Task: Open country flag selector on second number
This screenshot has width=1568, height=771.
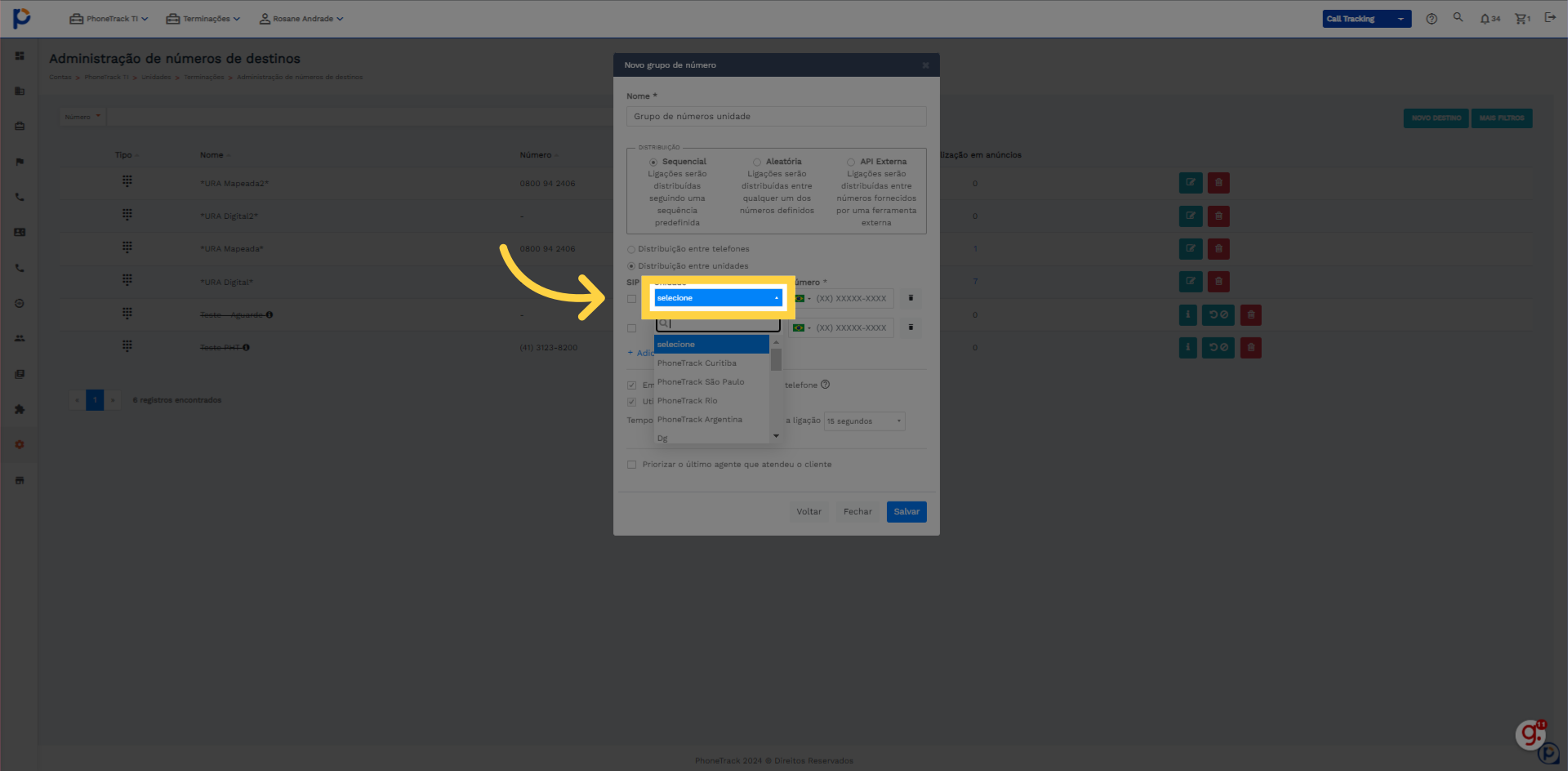Action: pyautogui.click(x=802, y=328)
